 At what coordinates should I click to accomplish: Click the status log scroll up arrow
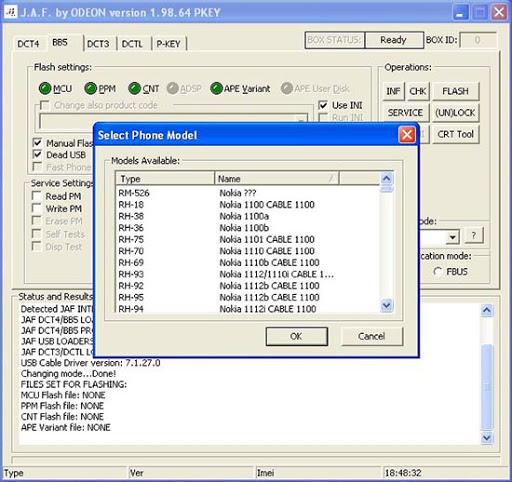[487, 310]
